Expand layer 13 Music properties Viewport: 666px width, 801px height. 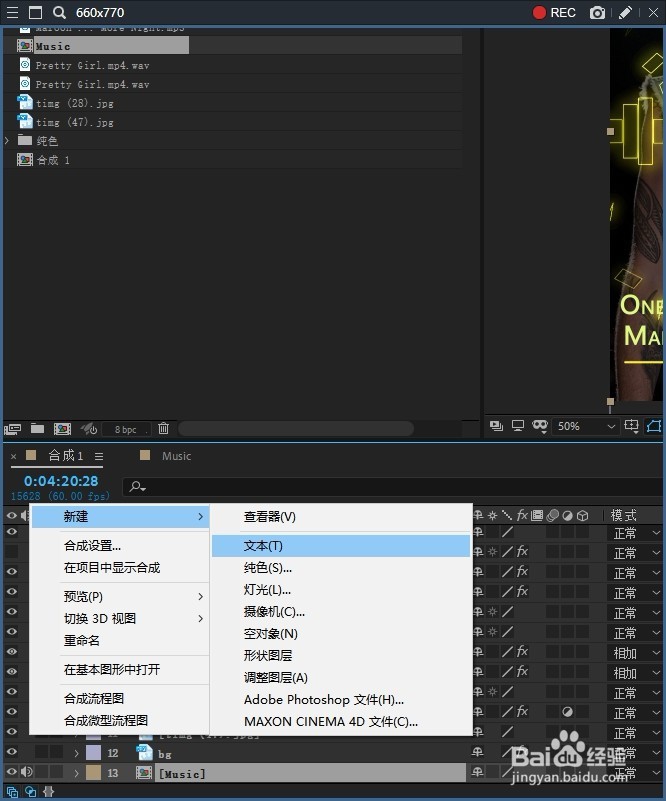(x=76, y=773)
